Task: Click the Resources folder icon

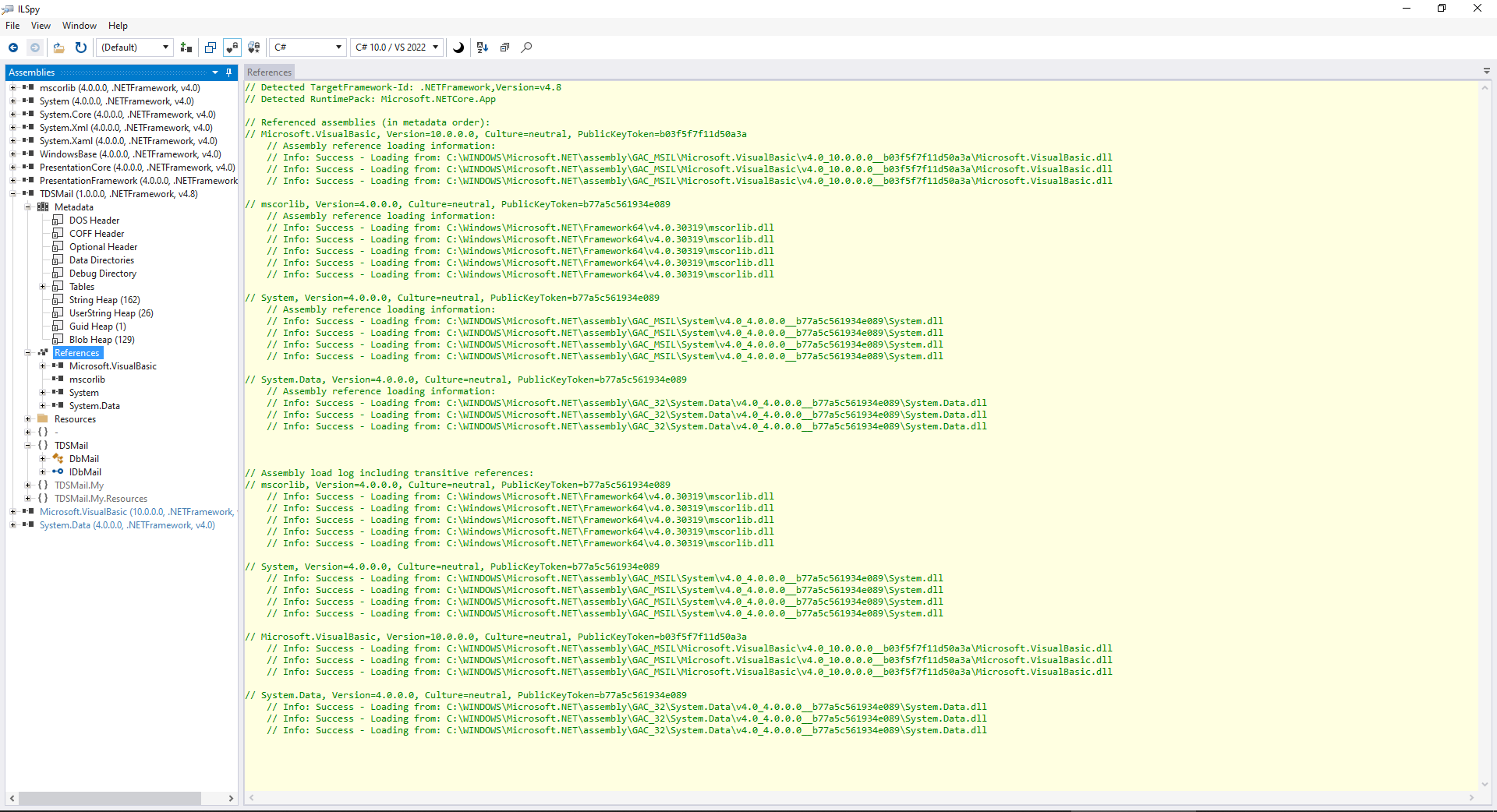Action: (43, 419)
